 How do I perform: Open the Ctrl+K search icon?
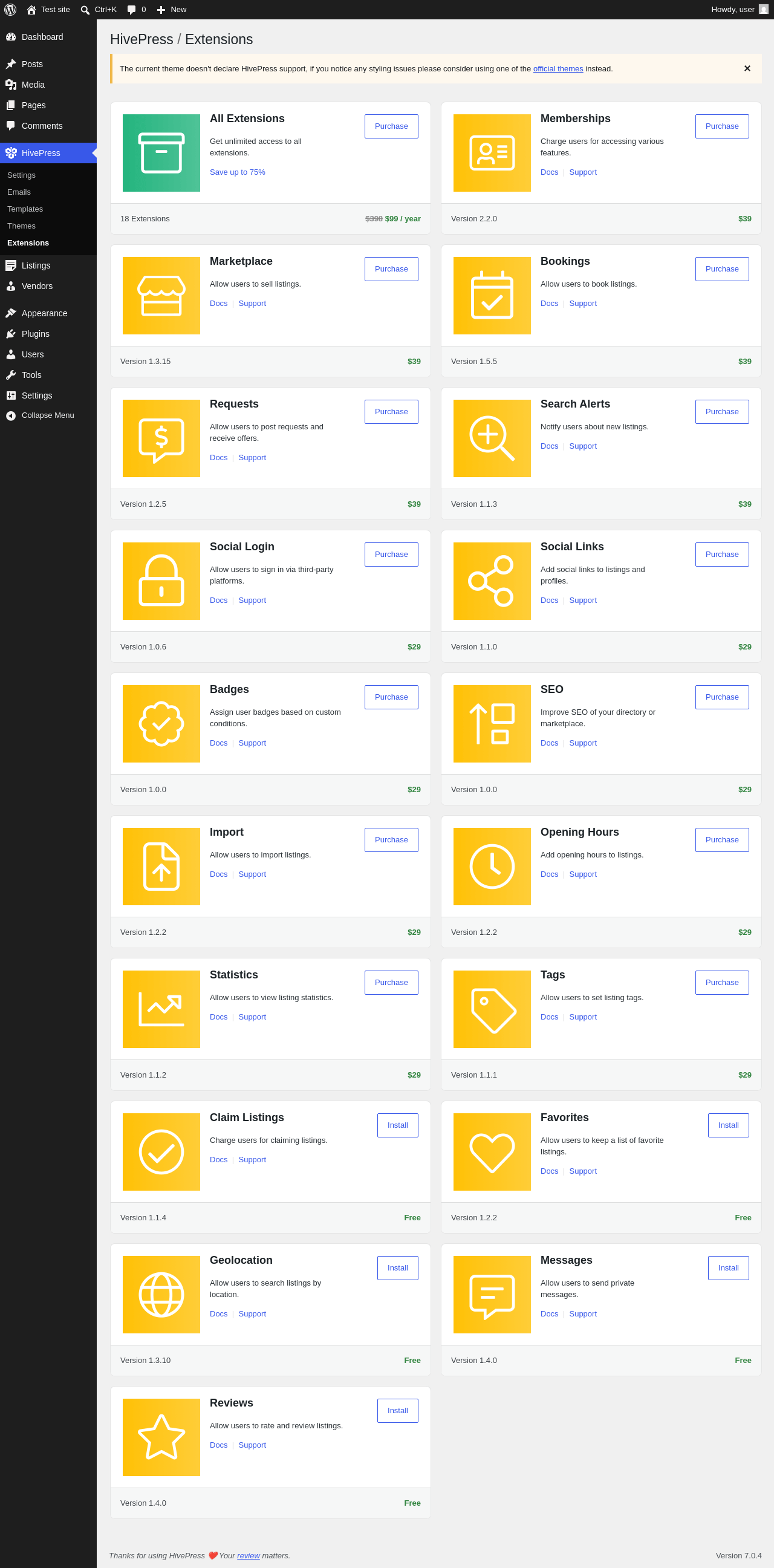click(85, 10)
